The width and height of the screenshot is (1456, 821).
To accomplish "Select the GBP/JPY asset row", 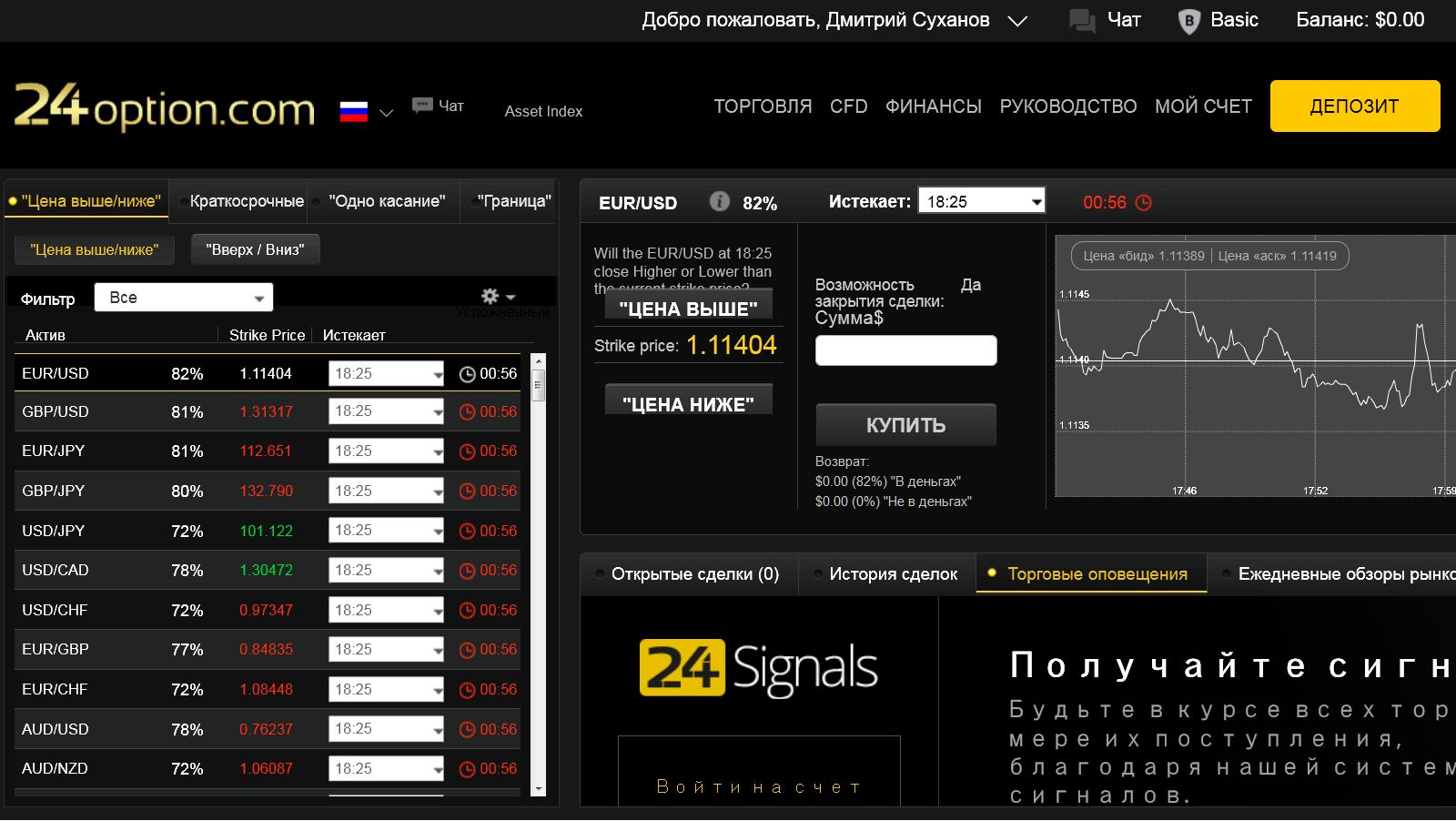I will [267, 491].
